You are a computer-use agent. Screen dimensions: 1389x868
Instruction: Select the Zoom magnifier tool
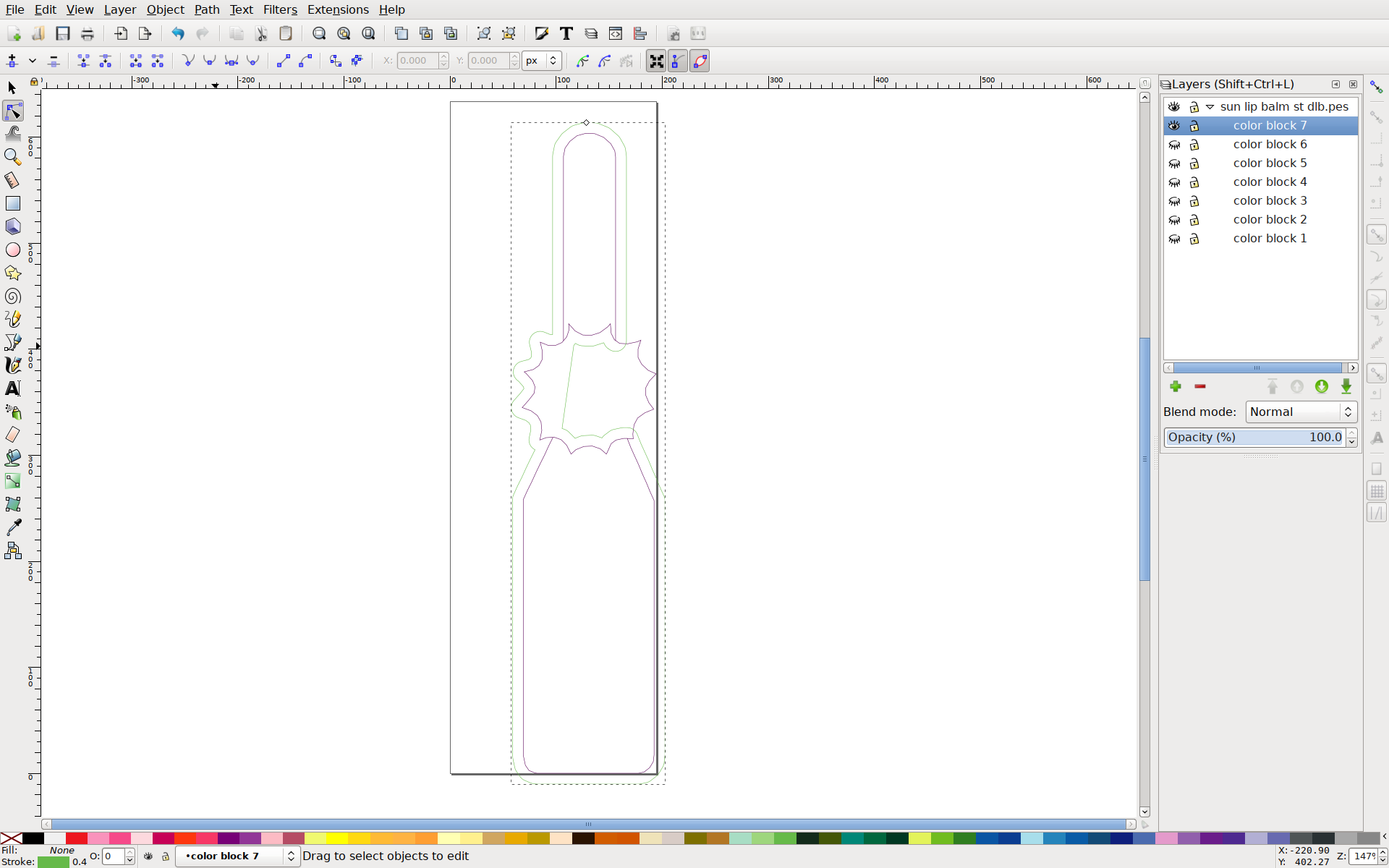tap(12, 157)
